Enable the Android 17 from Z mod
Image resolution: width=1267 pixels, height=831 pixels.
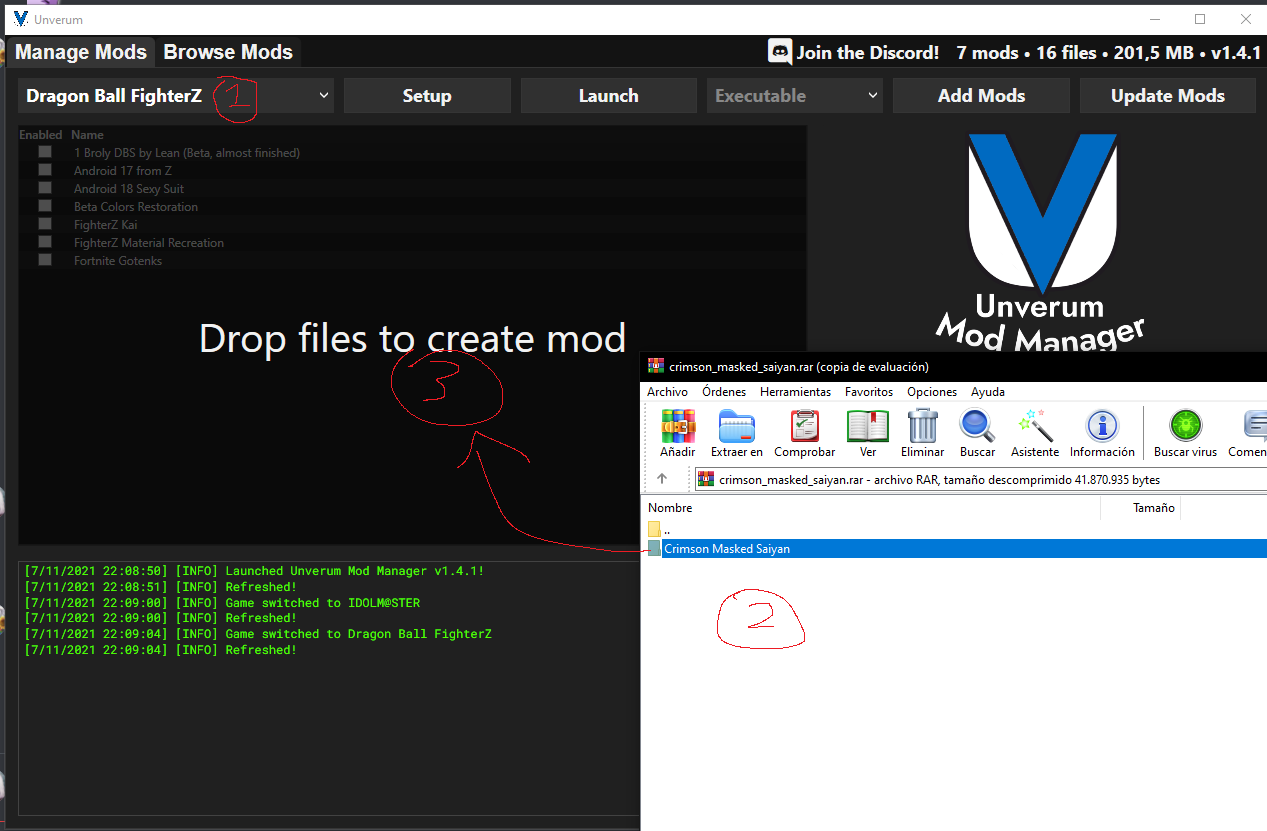coord(45,170)
